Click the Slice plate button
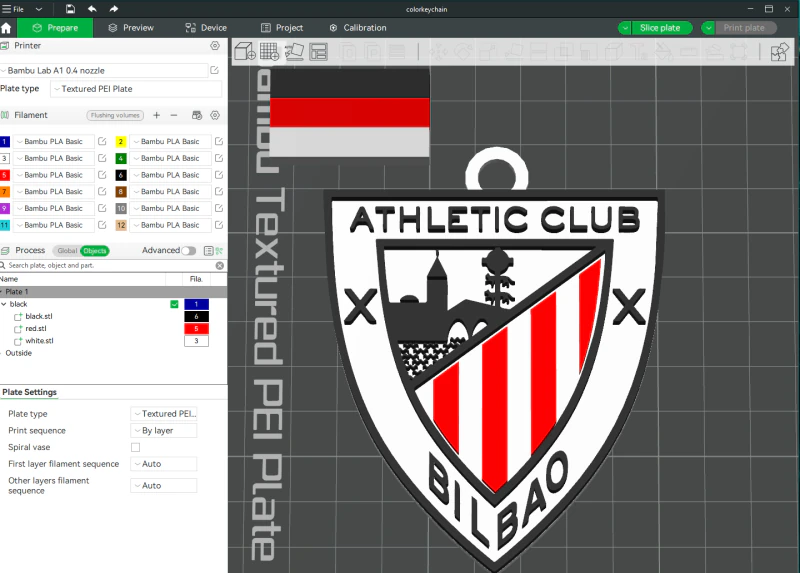 click(661, 28)
